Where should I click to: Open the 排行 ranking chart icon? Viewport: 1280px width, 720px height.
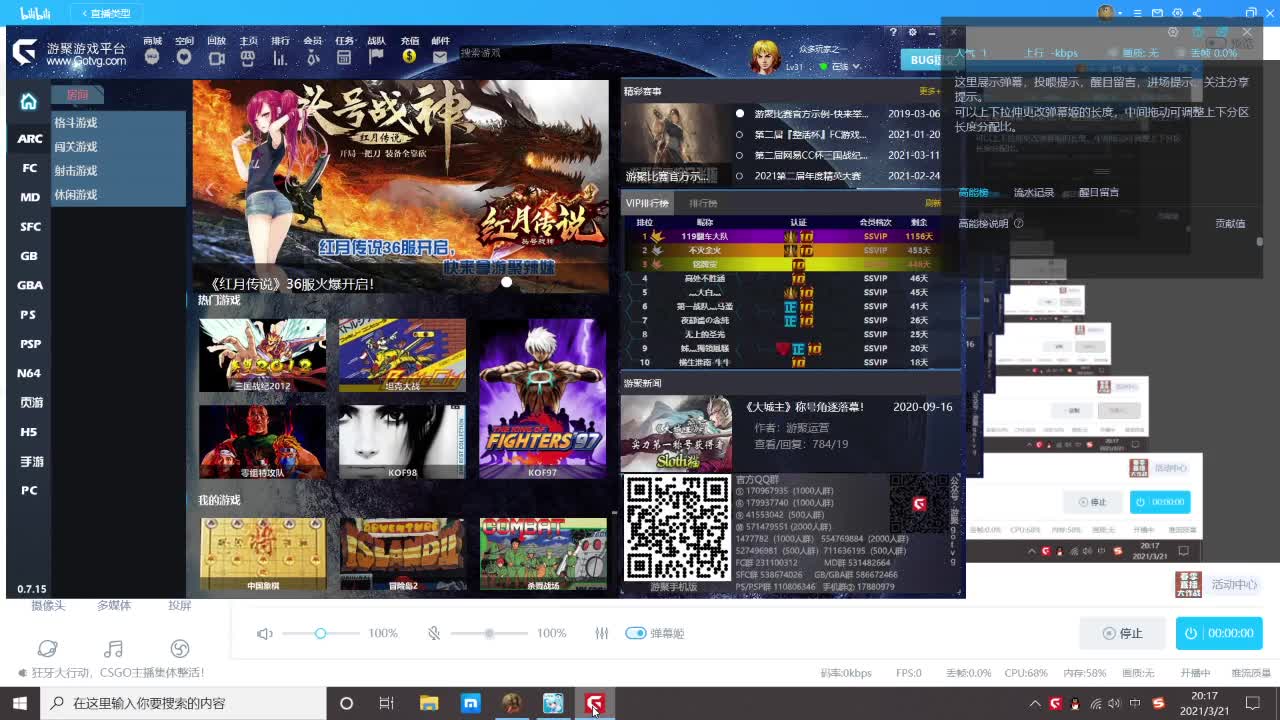tap(280, 58)
